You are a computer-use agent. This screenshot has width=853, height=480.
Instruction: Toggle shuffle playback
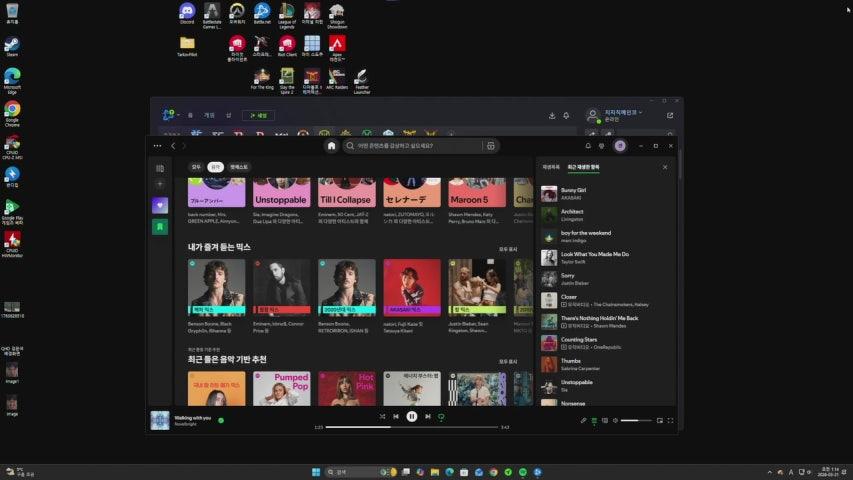coord(382,416)
